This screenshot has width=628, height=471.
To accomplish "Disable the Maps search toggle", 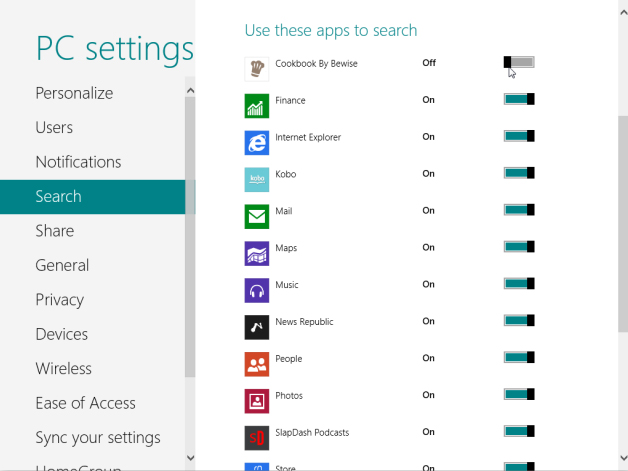I will [519, 246].
